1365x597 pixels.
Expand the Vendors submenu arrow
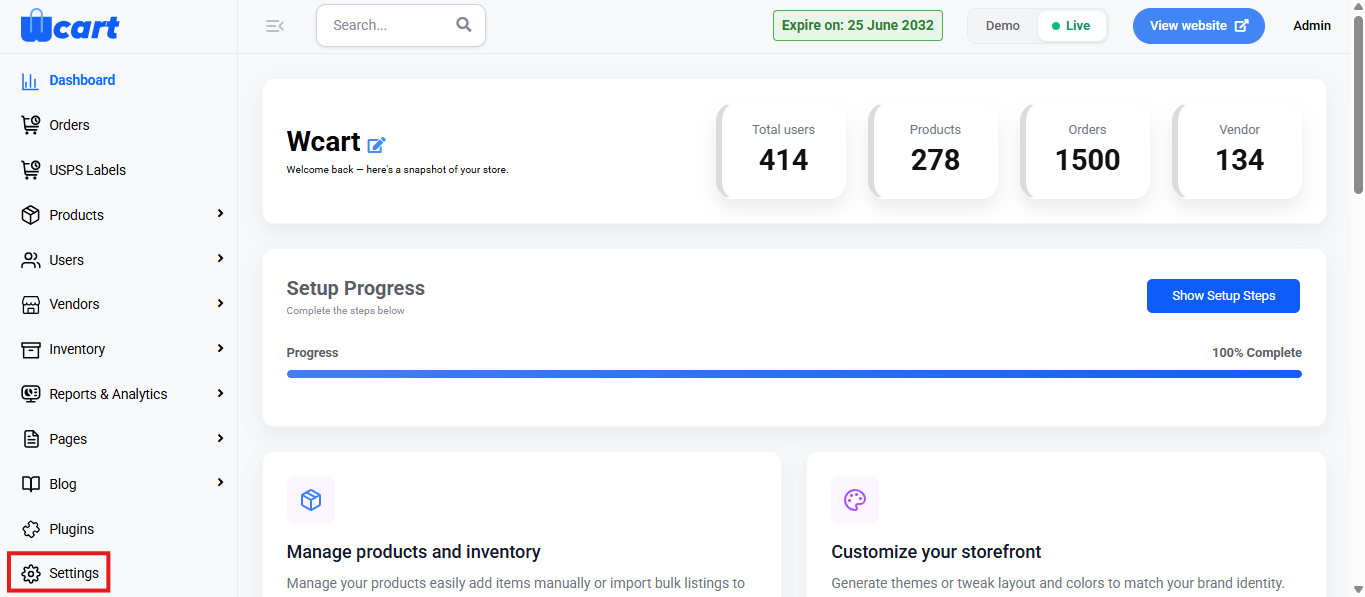pos(220,303)
